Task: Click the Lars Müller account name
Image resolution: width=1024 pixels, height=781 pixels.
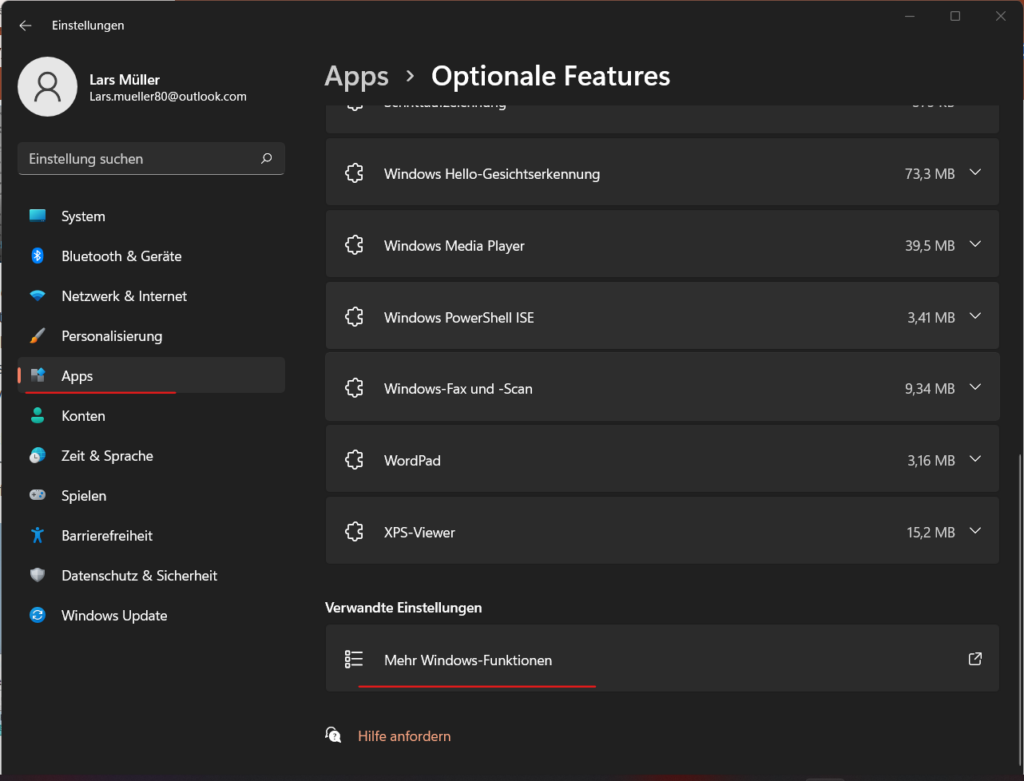Action: [125, 80]
